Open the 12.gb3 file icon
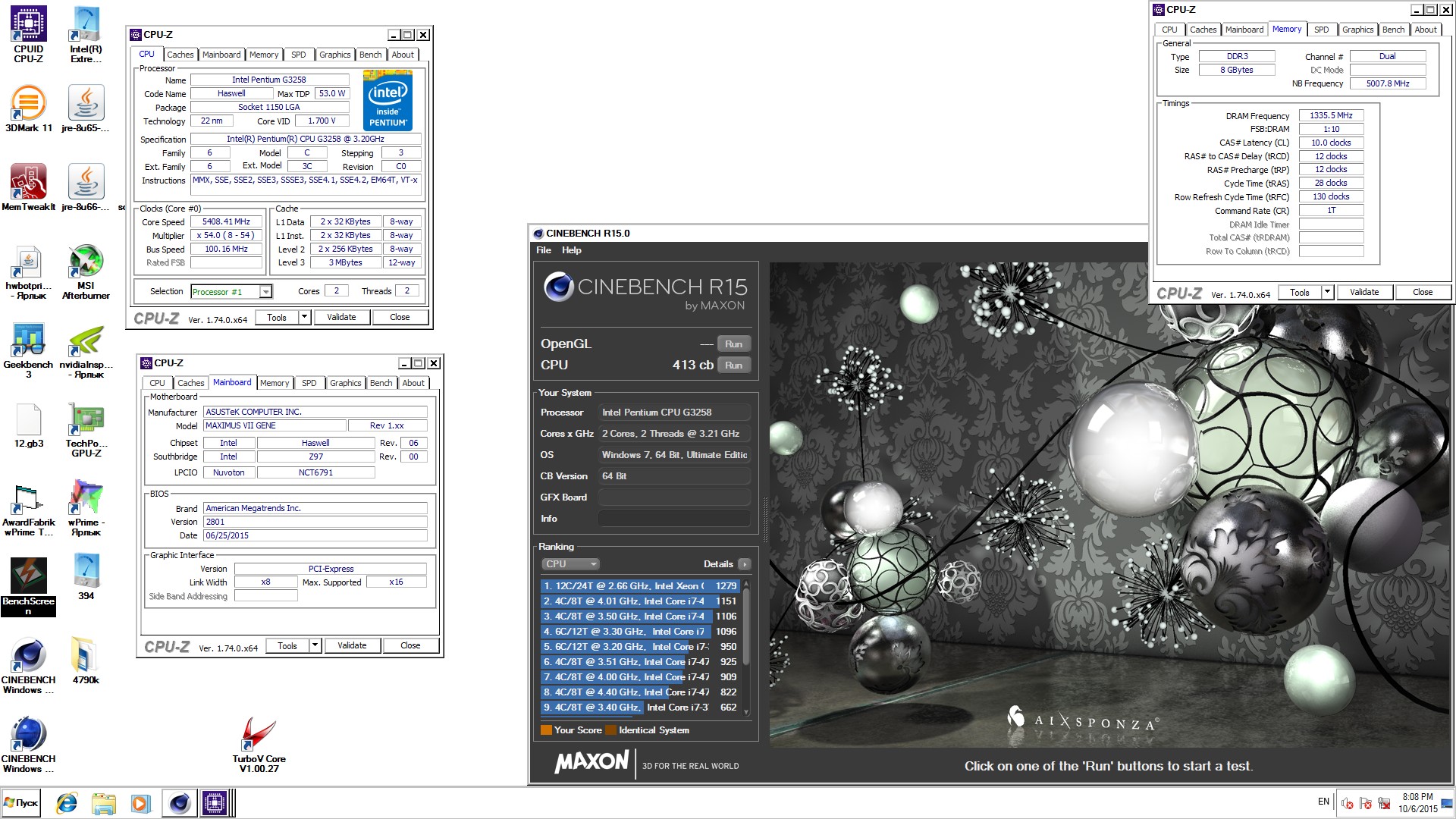1456x819 pixels. coord(28,425)
